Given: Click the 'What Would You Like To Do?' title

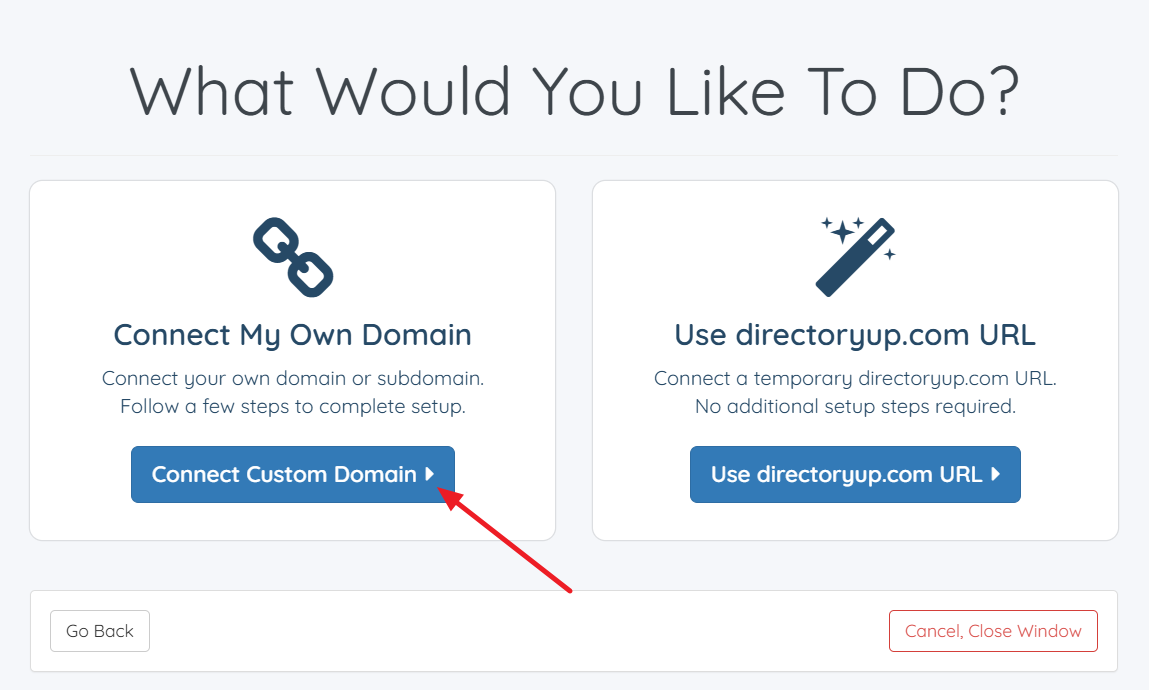Looking at the screenshot, I should [574, 92].
